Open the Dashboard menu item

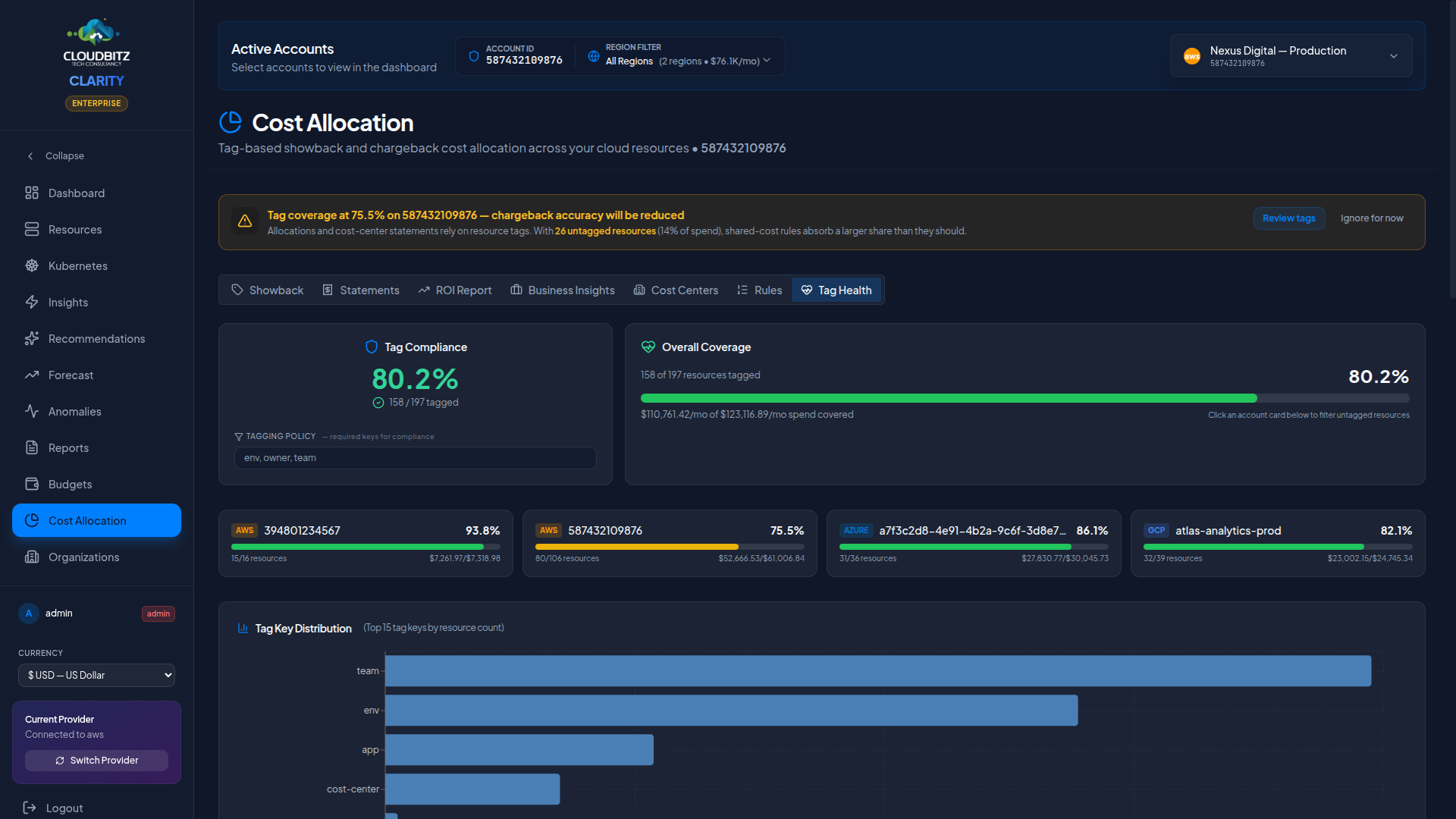[96, 193]
